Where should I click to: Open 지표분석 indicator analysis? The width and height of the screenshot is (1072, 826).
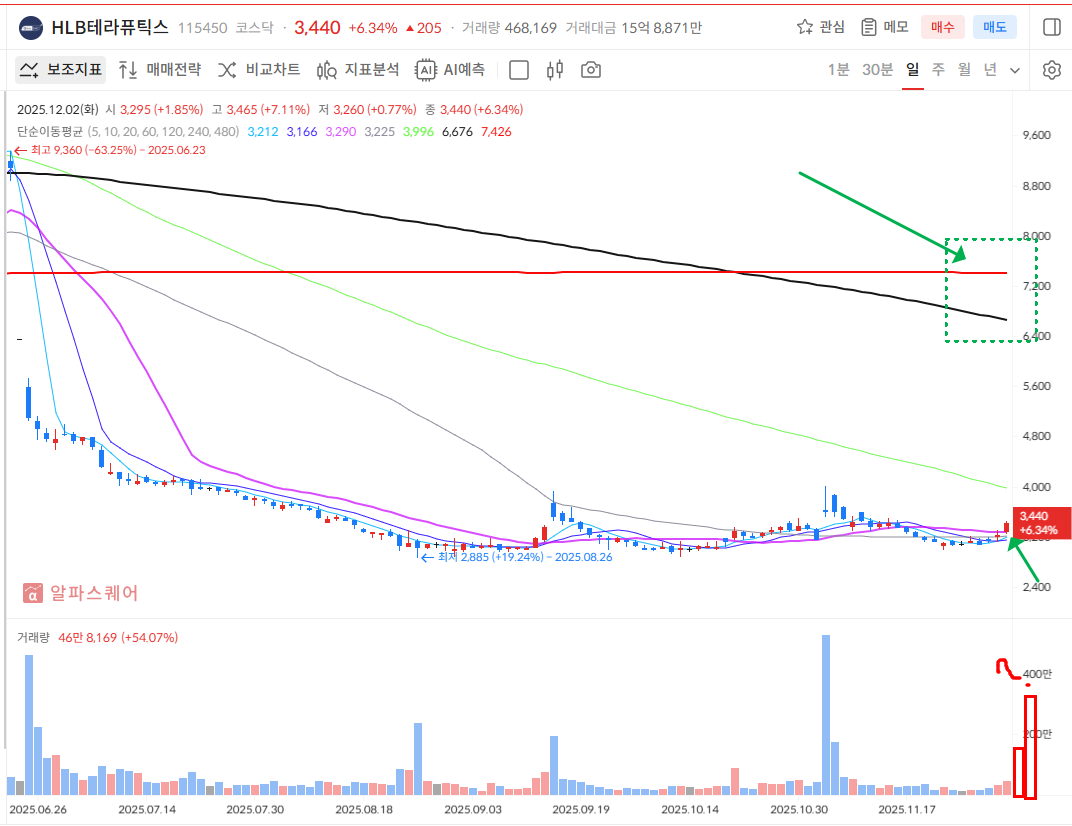357,70
